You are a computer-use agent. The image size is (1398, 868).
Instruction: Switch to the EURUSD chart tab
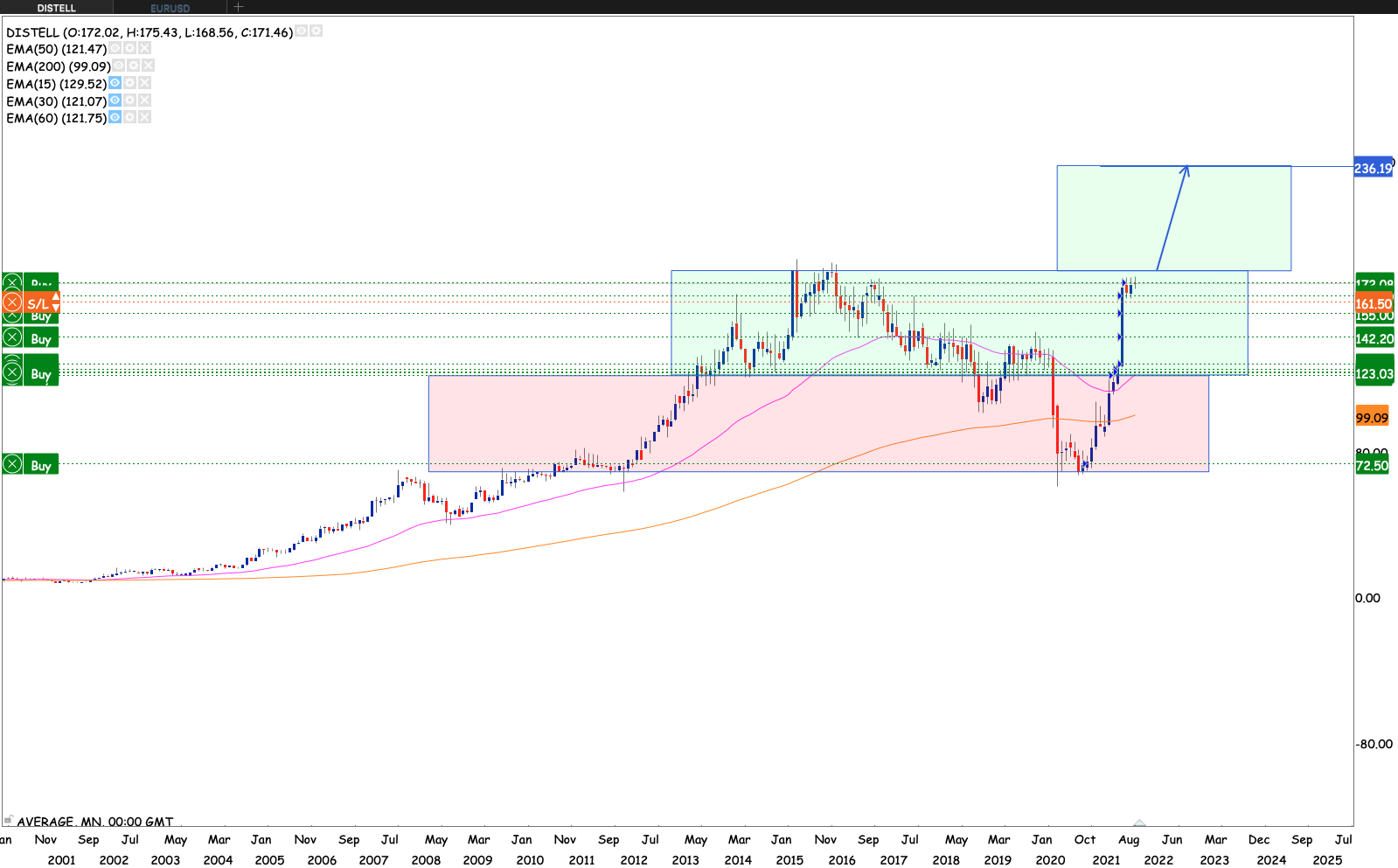[x=170, y=8]
